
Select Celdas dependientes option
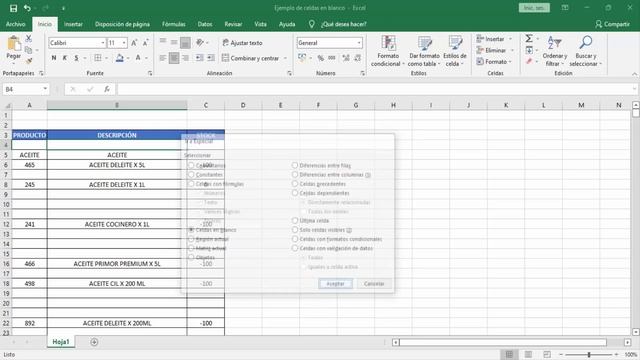320,193
